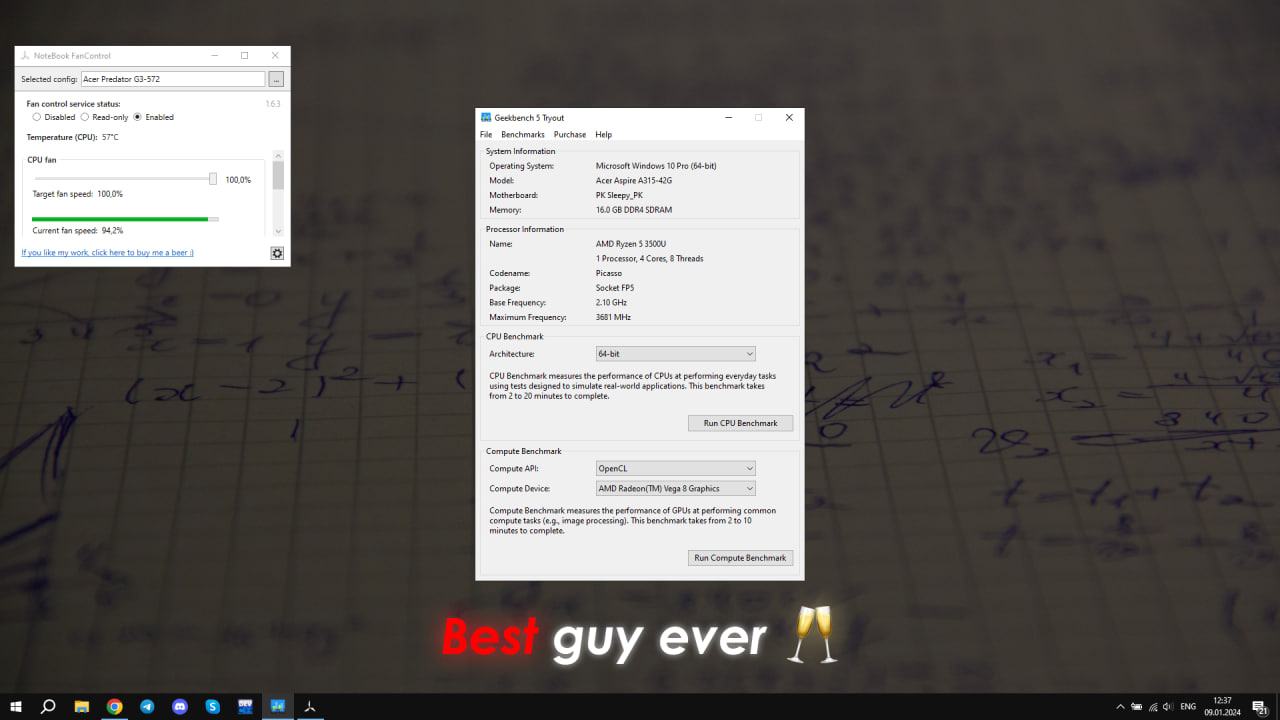
Task: Open the Geekbench Benchmarks menu
Action: pyautogui.click(x=523, y=134)
